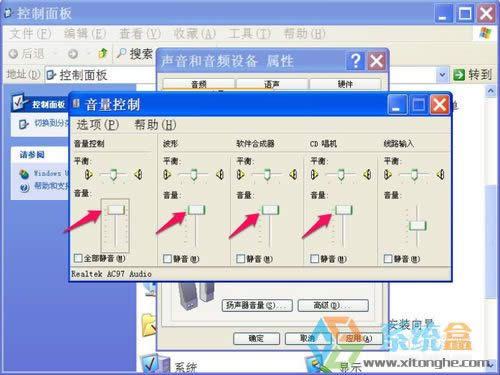Open 编辑 menu in Control Panel window

85,34
